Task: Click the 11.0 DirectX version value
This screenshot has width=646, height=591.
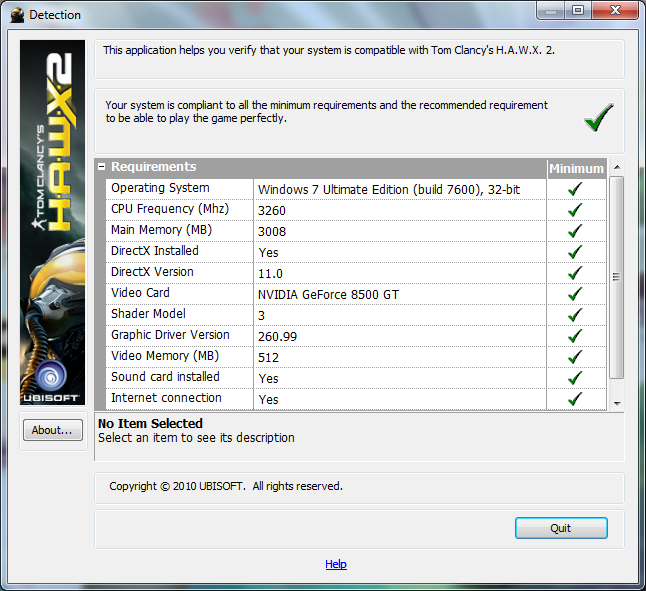Action: point(270,274)
